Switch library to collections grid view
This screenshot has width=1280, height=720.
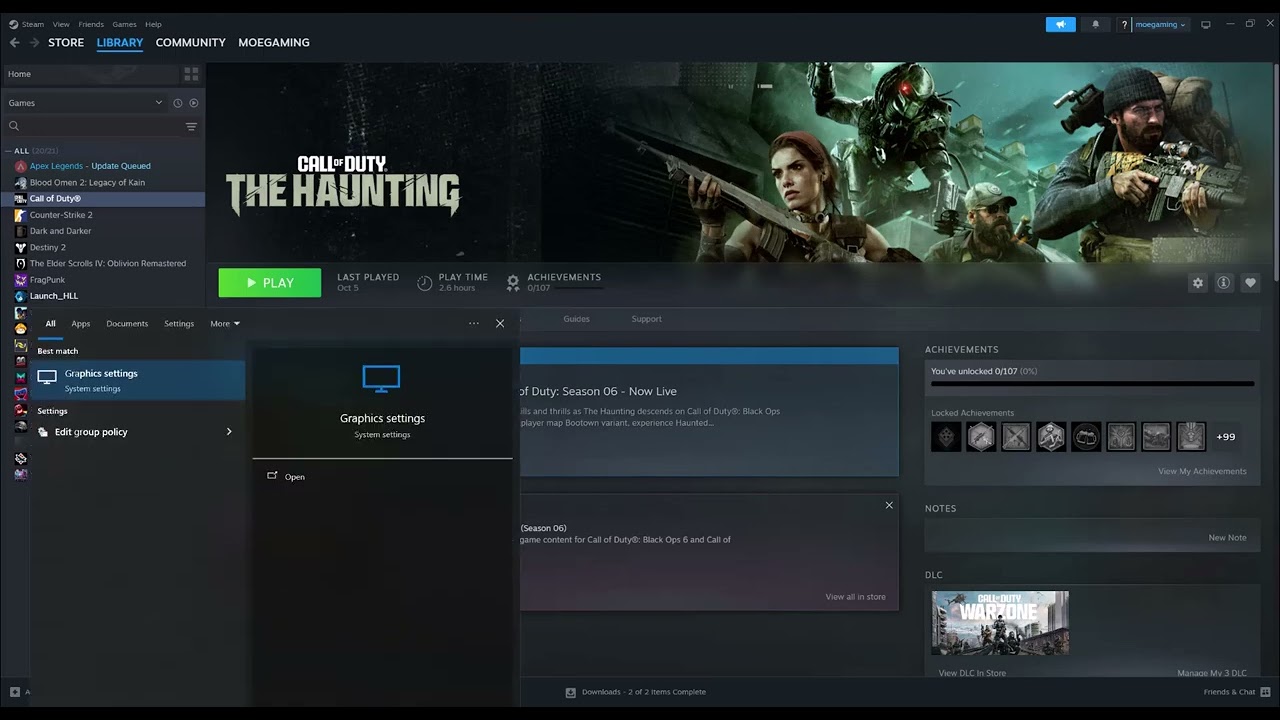point(191,74)
